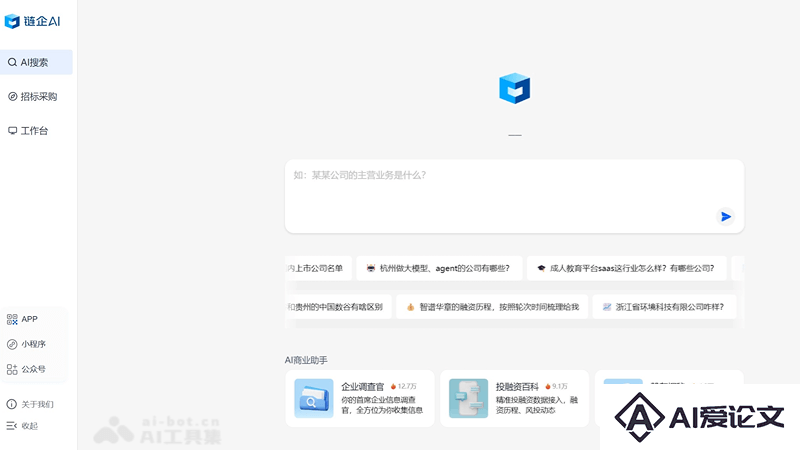Viewport: 800px width, 450px height.
Task: Click the AI商业助手 heading
Action: coord(306,360)
